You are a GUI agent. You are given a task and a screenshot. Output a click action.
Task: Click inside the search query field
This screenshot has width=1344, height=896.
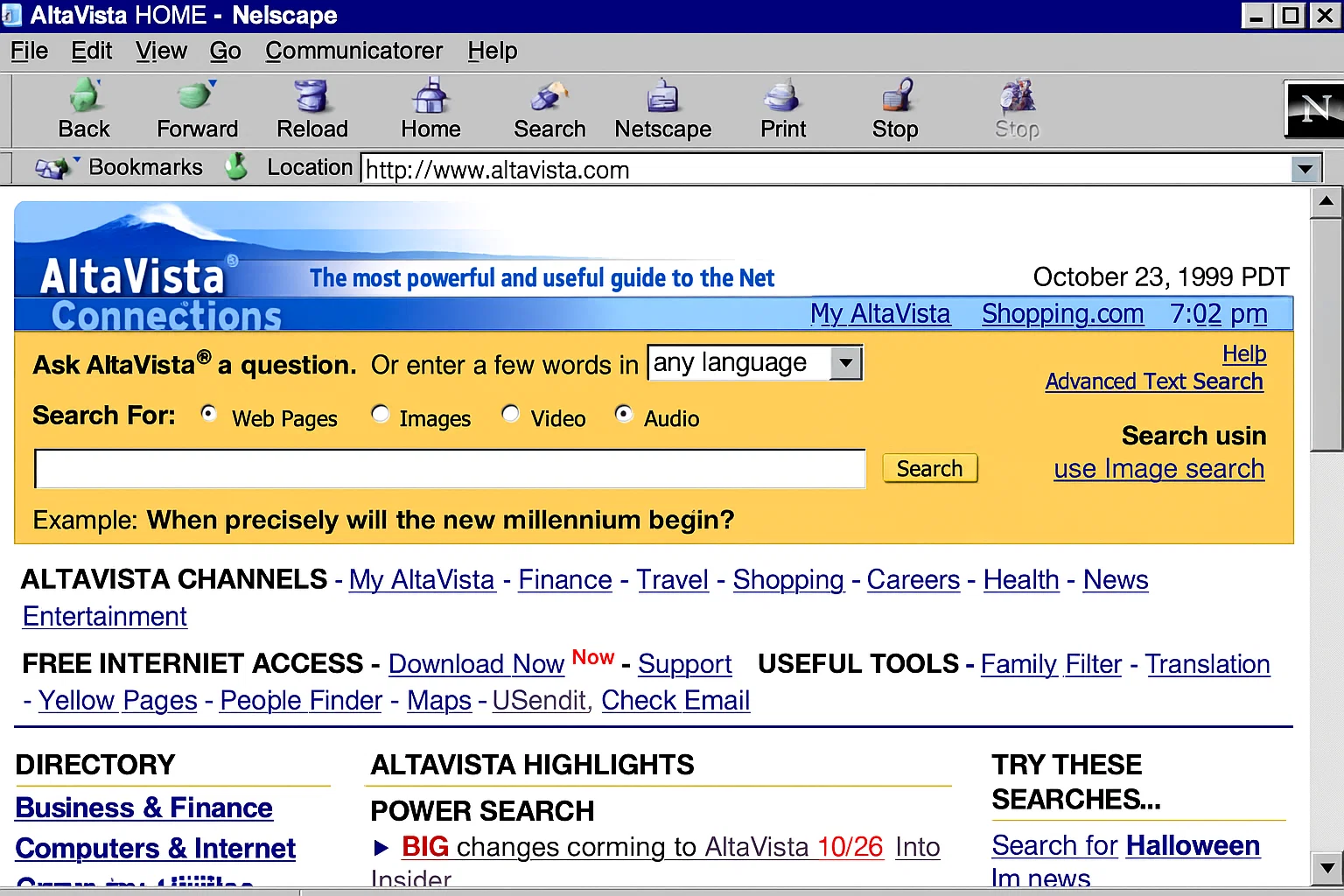click(450, 469)
